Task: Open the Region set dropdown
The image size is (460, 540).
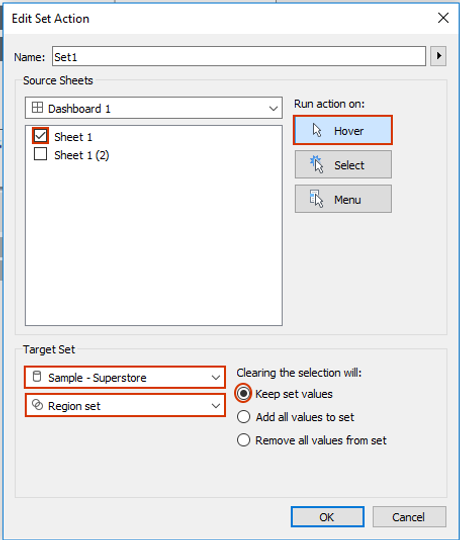Action: click(x=125, y=406)
